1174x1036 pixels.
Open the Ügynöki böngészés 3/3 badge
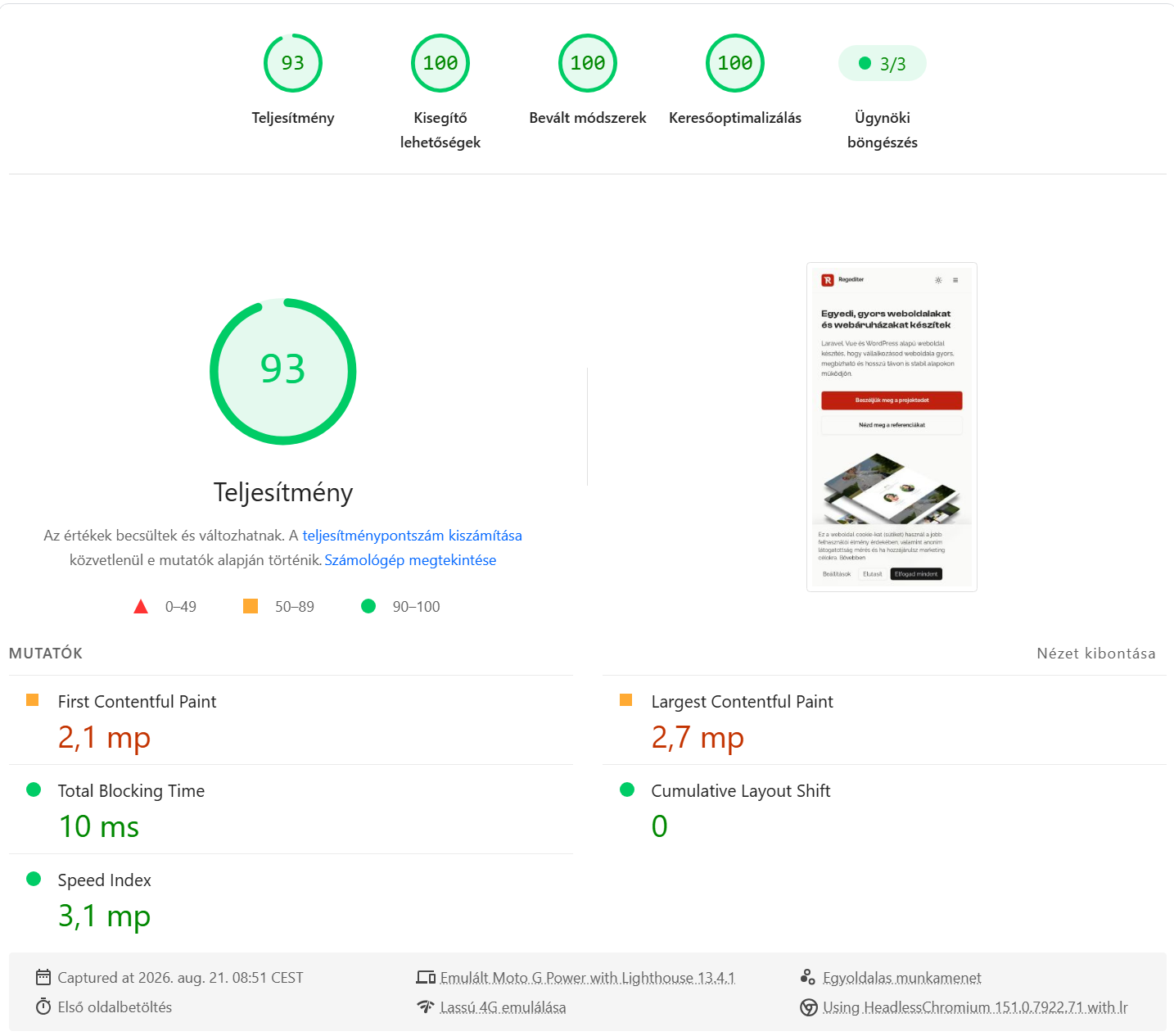[x=883, y=64]
